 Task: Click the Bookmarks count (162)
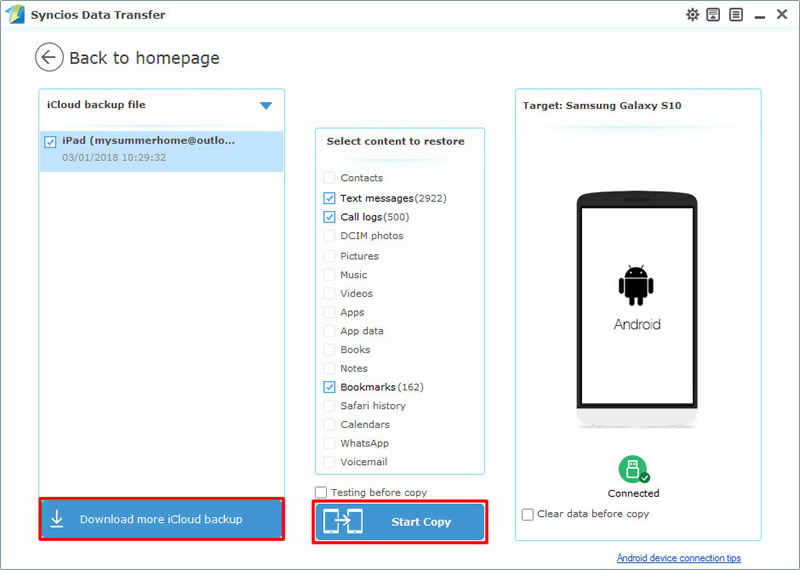pyautogui.click(x=410, y=387)
